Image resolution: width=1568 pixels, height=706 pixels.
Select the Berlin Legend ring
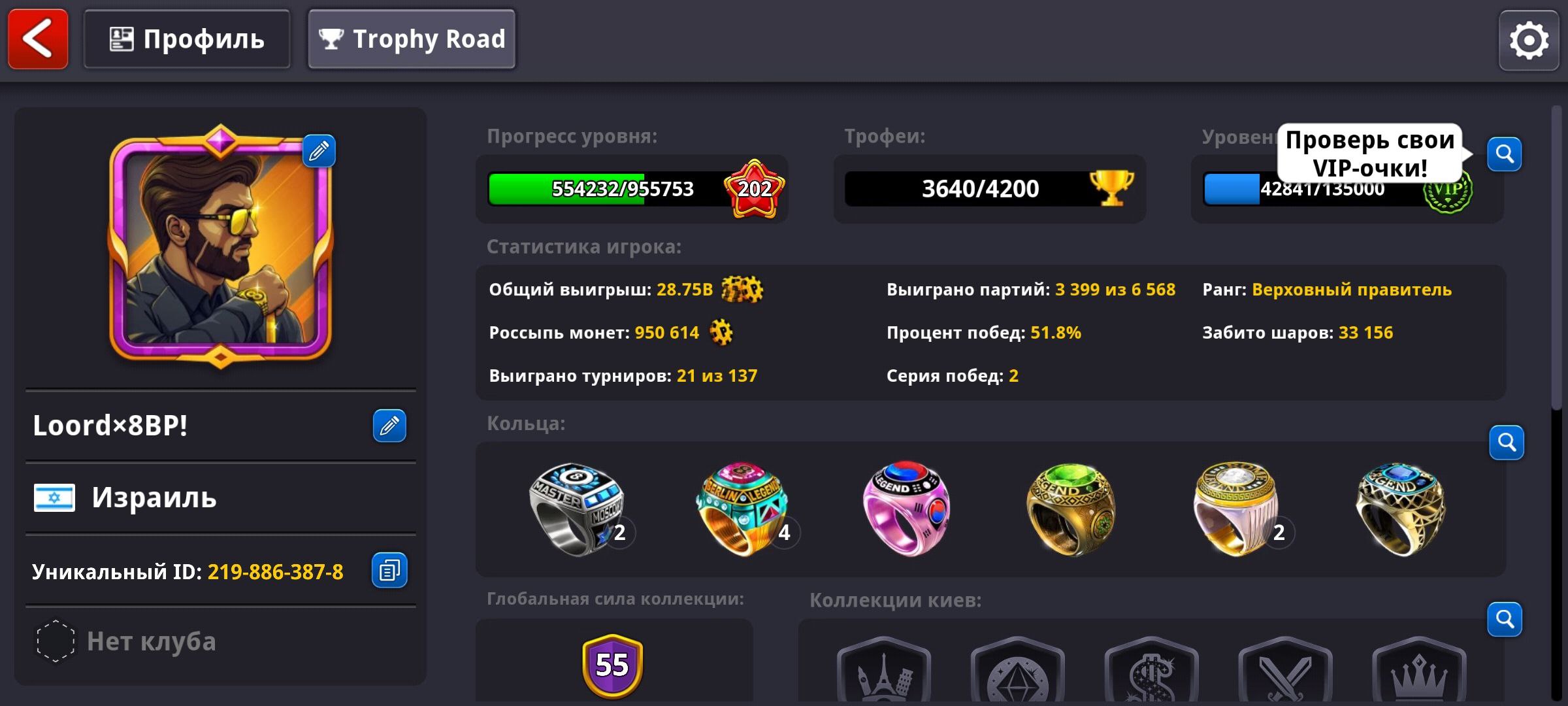[743, 509]
